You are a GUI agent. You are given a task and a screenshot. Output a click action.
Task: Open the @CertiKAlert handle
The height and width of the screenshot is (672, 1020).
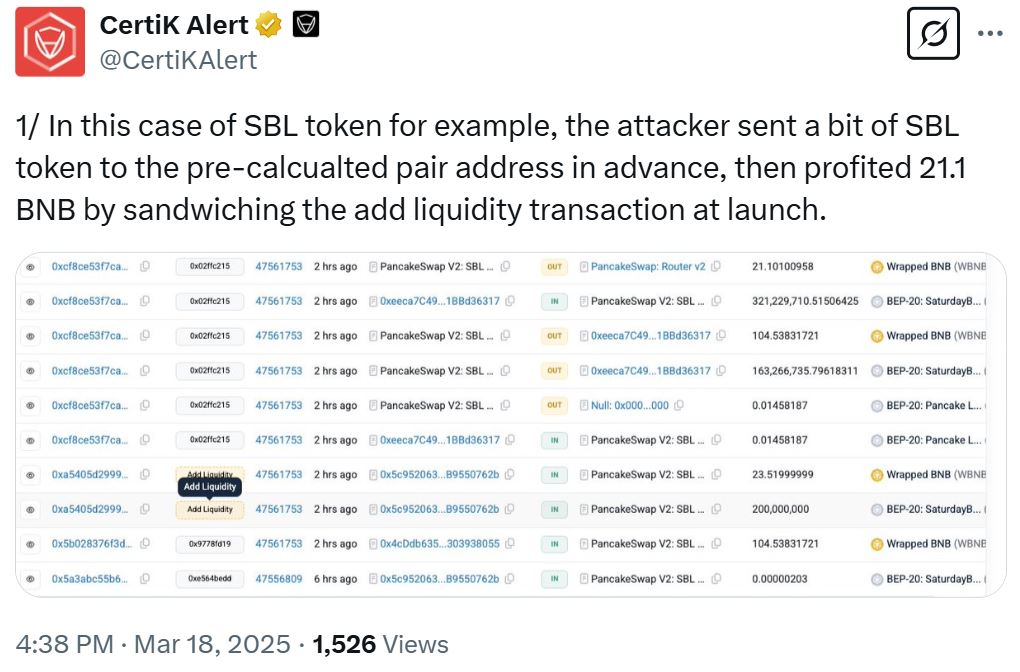tap(177, 60)
